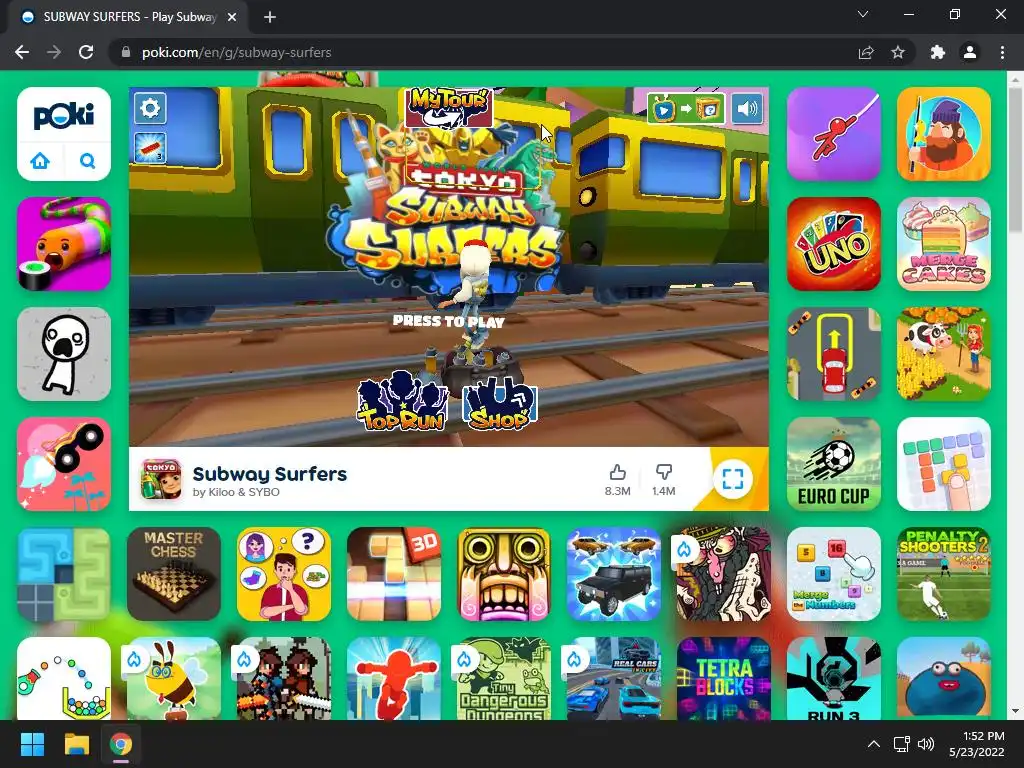This screenshot has height=768, width=1024.
Task: Click the Subway Surfers title text
Action: tap(270, 474)
